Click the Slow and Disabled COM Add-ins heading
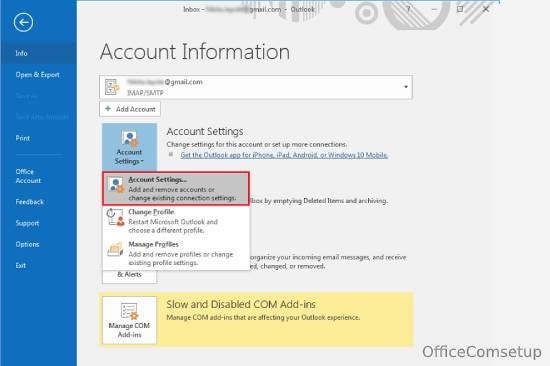The height and width of the screenshot is (366, 550). (x=241, y=304)
